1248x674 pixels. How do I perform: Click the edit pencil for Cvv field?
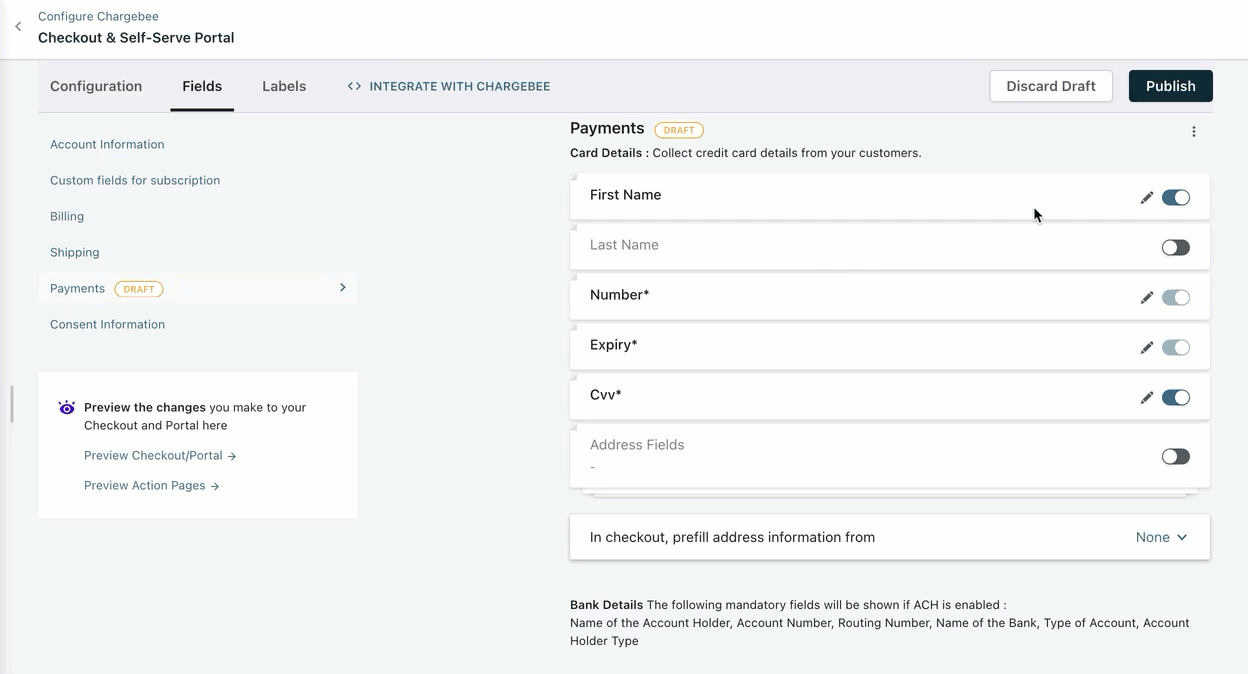pos(1146,398)
